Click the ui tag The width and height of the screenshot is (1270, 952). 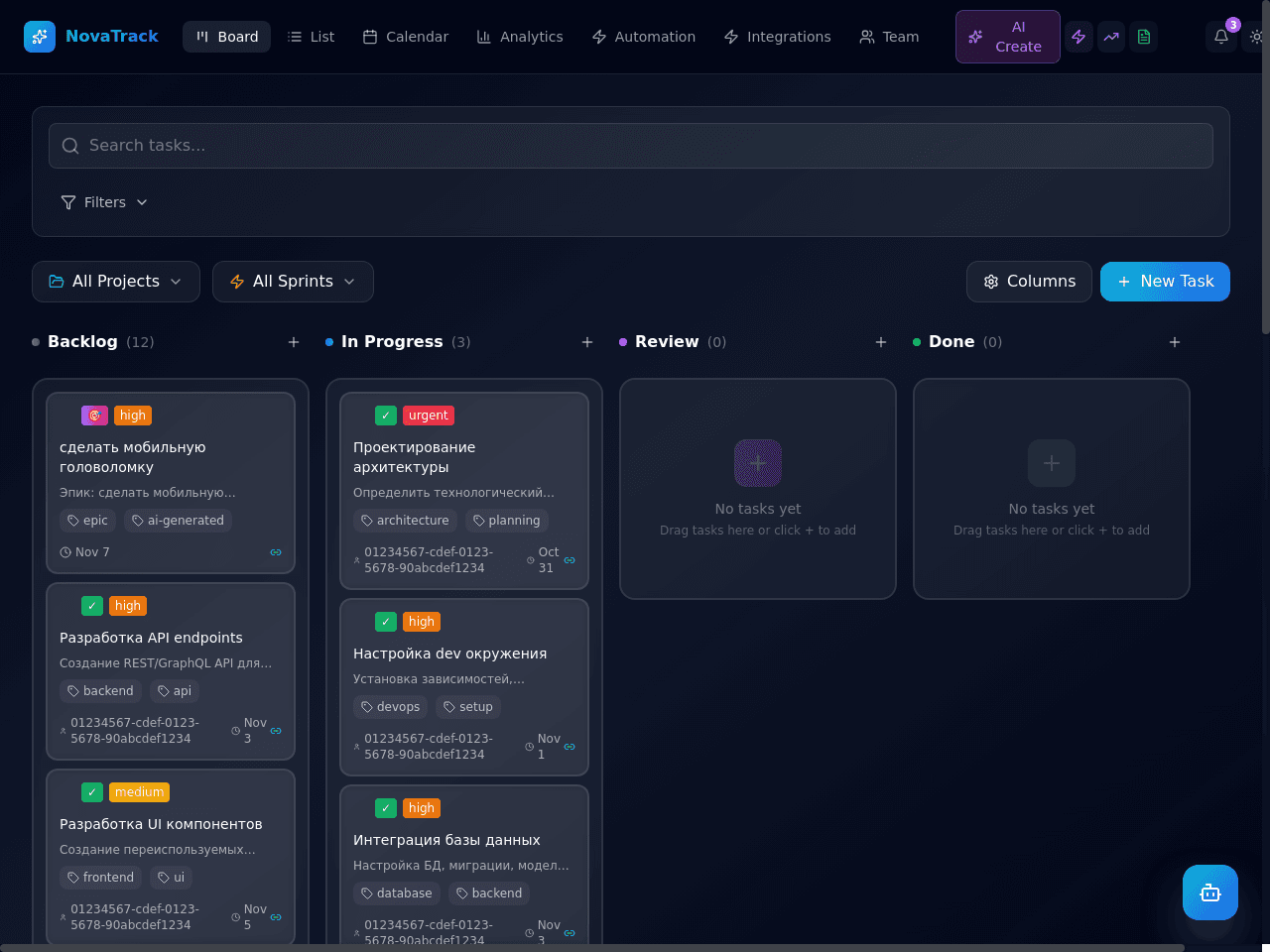[x=172, y=878]
